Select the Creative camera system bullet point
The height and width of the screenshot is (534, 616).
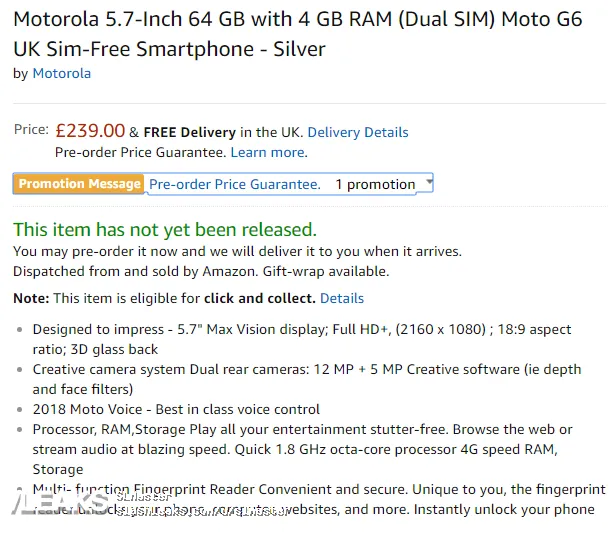click(x=300, y=379)
